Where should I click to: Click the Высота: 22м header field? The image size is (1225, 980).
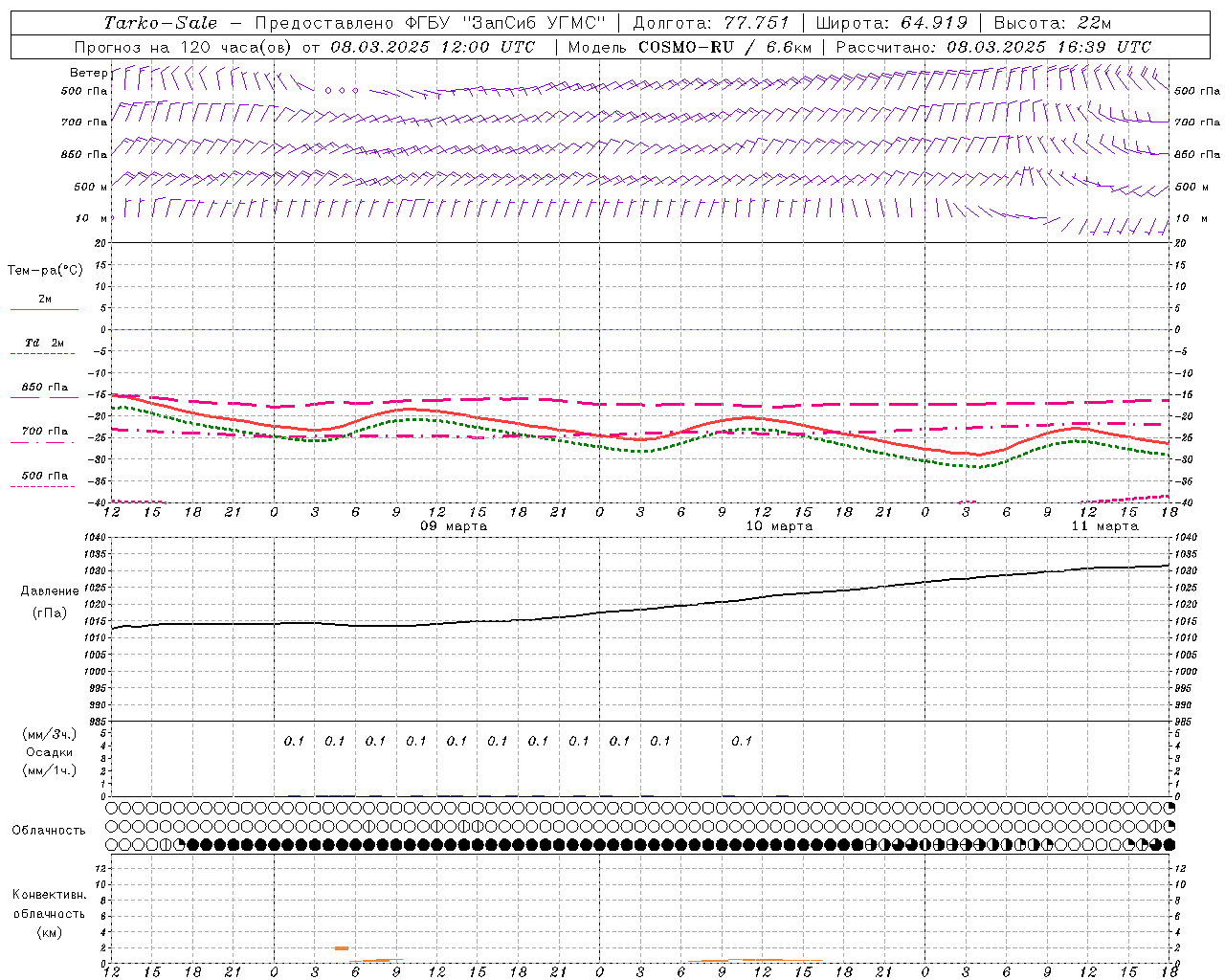(1053, 23)
